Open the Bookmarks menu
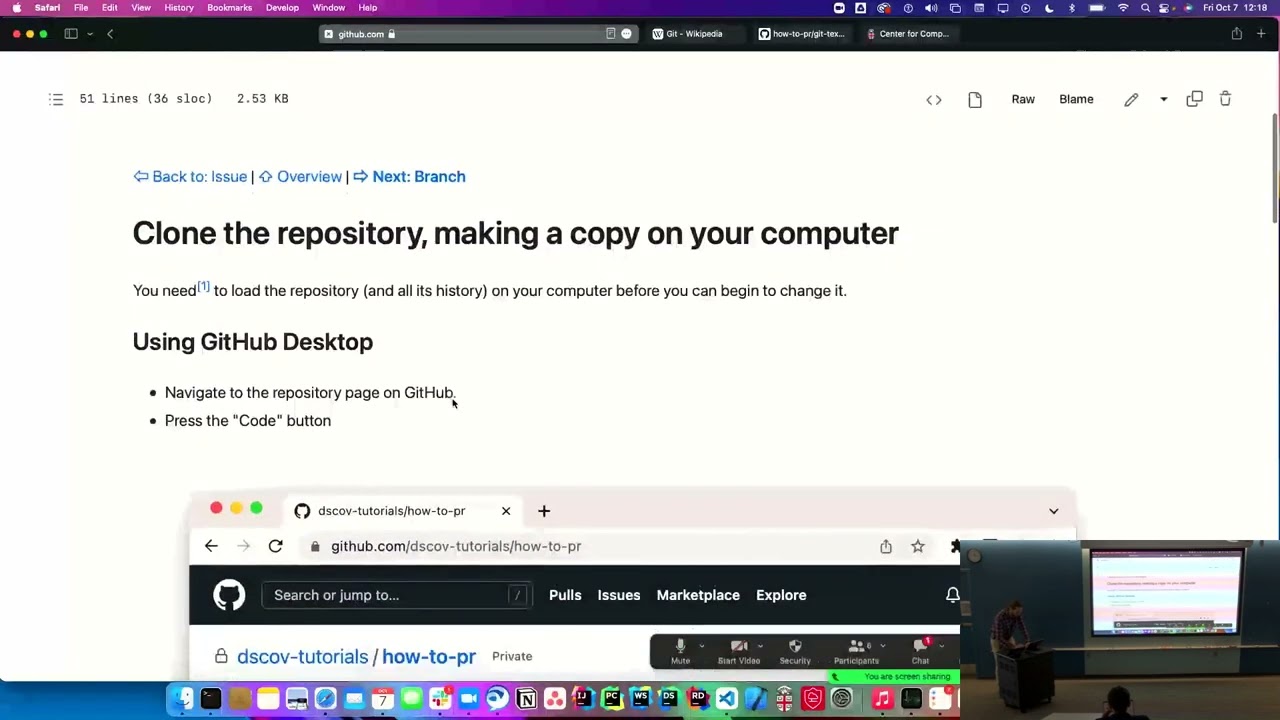Image resolution: width=1280 pixels, height=720 pixels. point(230,8)
